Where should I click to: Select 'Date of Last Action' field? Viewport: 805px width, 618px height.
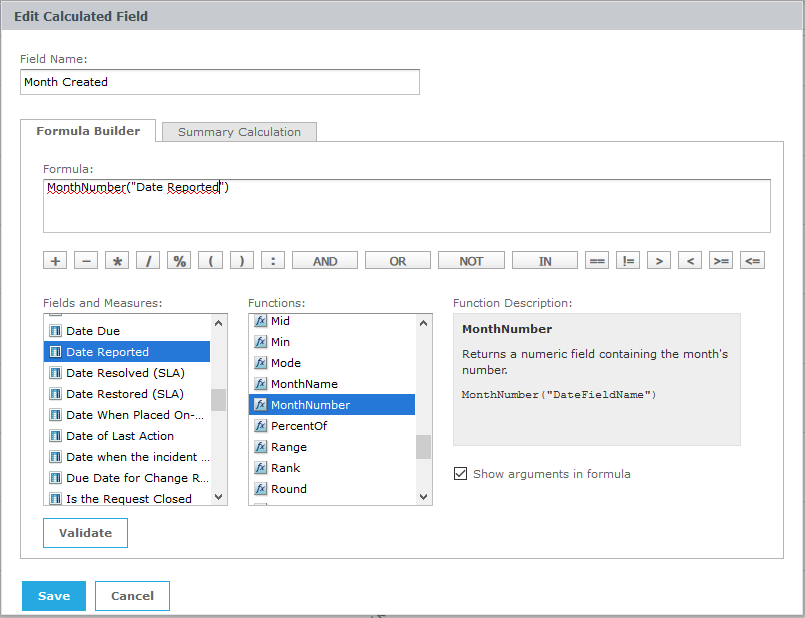tap(127, 436)
